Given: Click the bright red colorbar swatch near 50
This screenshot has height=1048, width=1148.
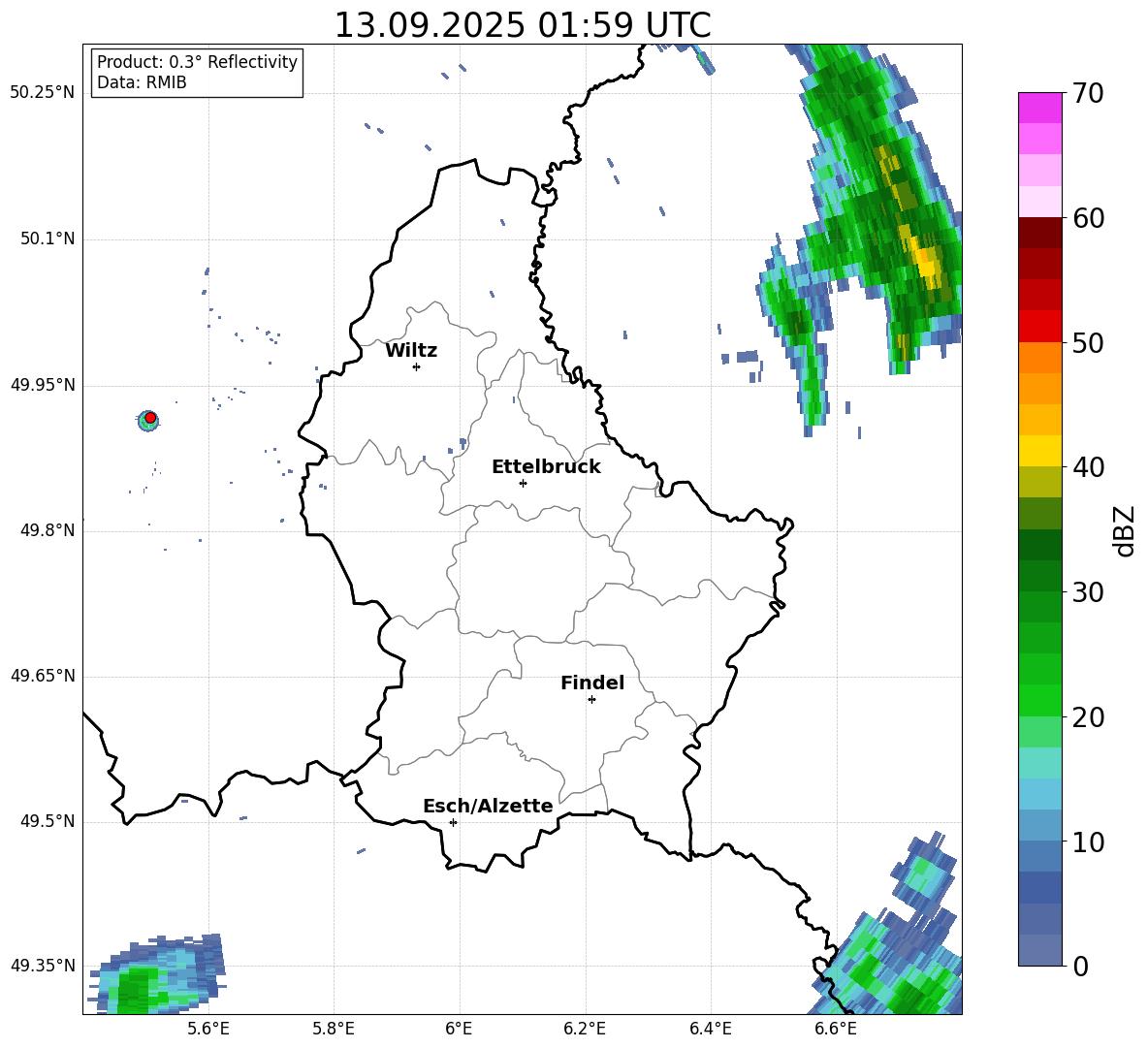Looking at the screenshot, I should (1039, 327).
